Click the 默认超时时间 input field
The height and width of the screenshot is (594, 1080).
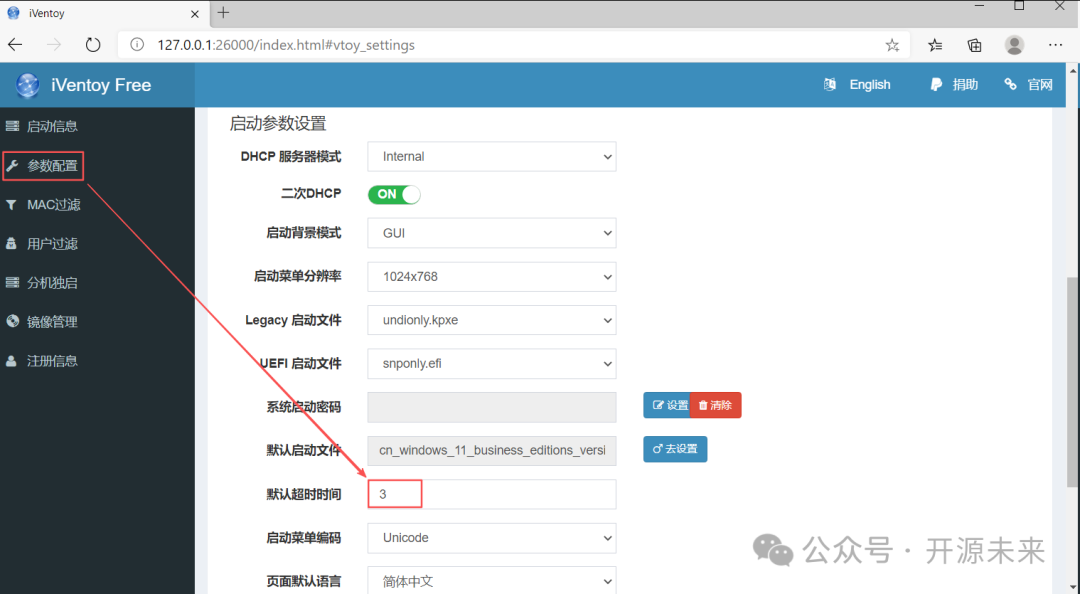coord(492,494)
